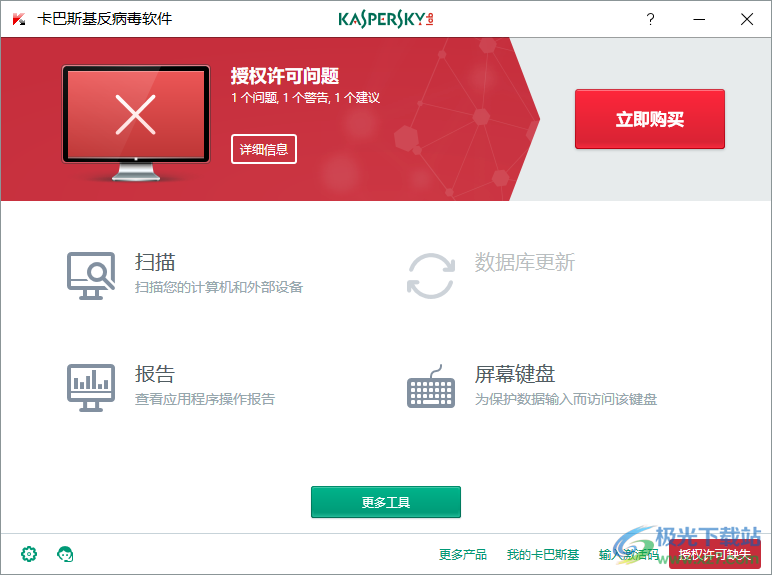
Task: Open 更多工具 more tools
Action: pyautogui.click(x=386, y=502)
